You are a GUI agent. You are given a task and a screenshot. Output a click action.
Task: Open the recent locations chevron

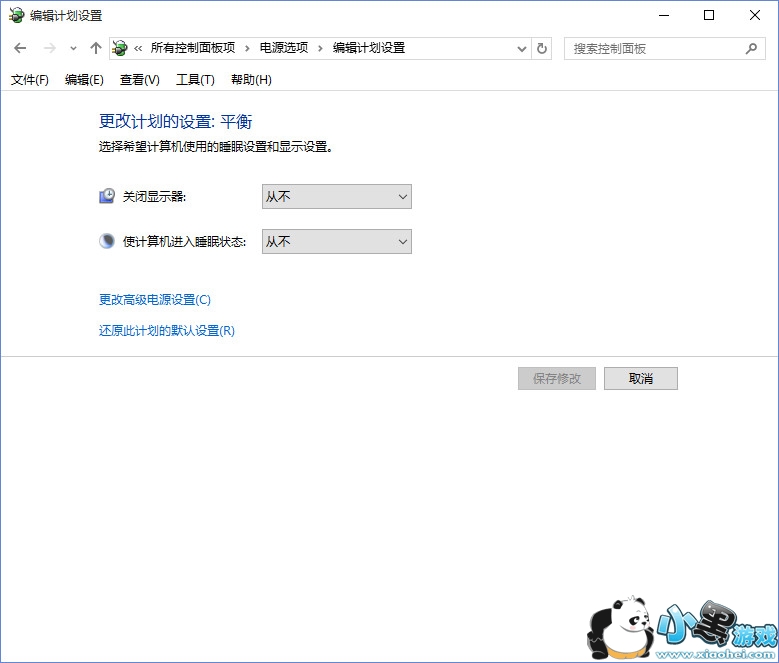(74, 49)
